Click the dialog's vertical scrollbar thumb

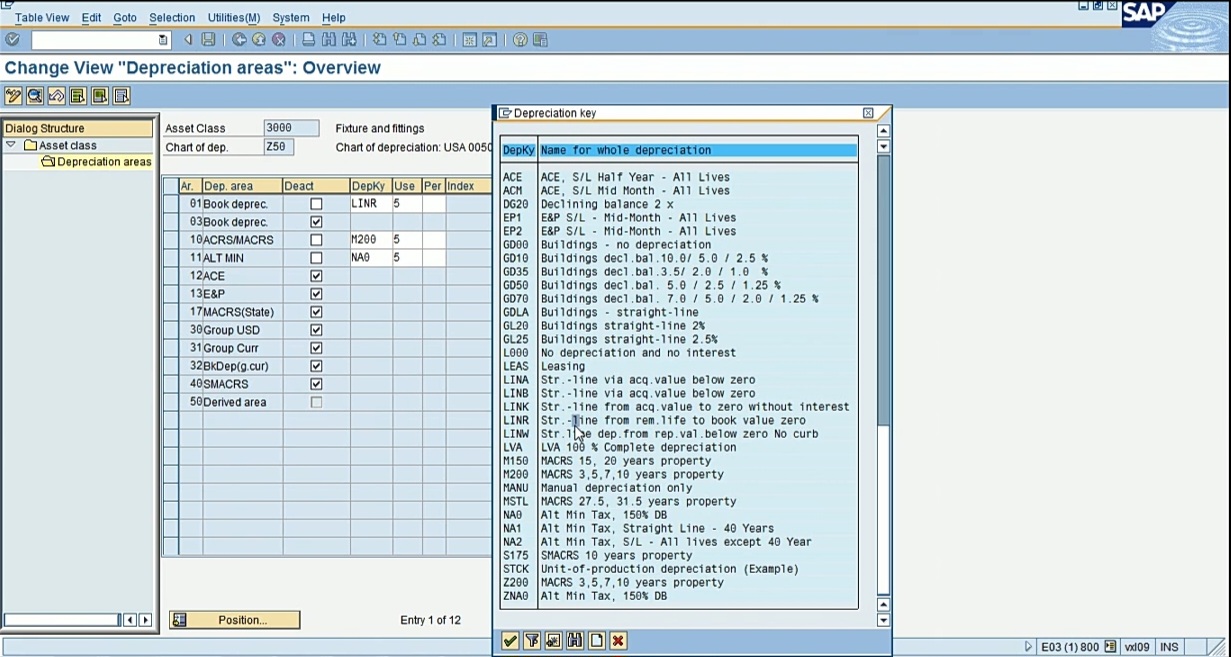(883, 290)
